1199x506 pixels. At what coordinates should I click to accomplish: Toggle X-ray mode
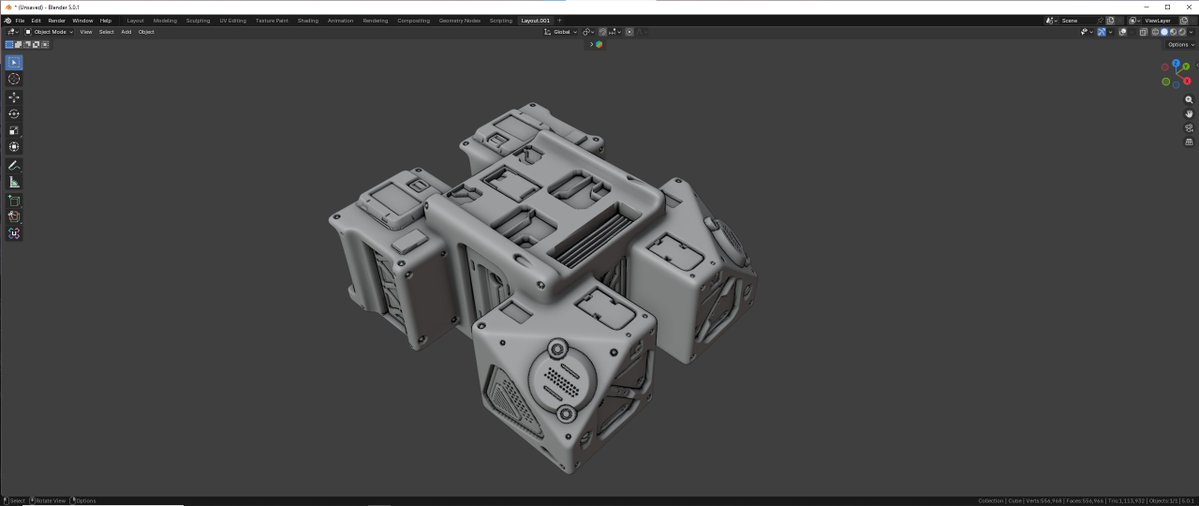[1143, 31]
